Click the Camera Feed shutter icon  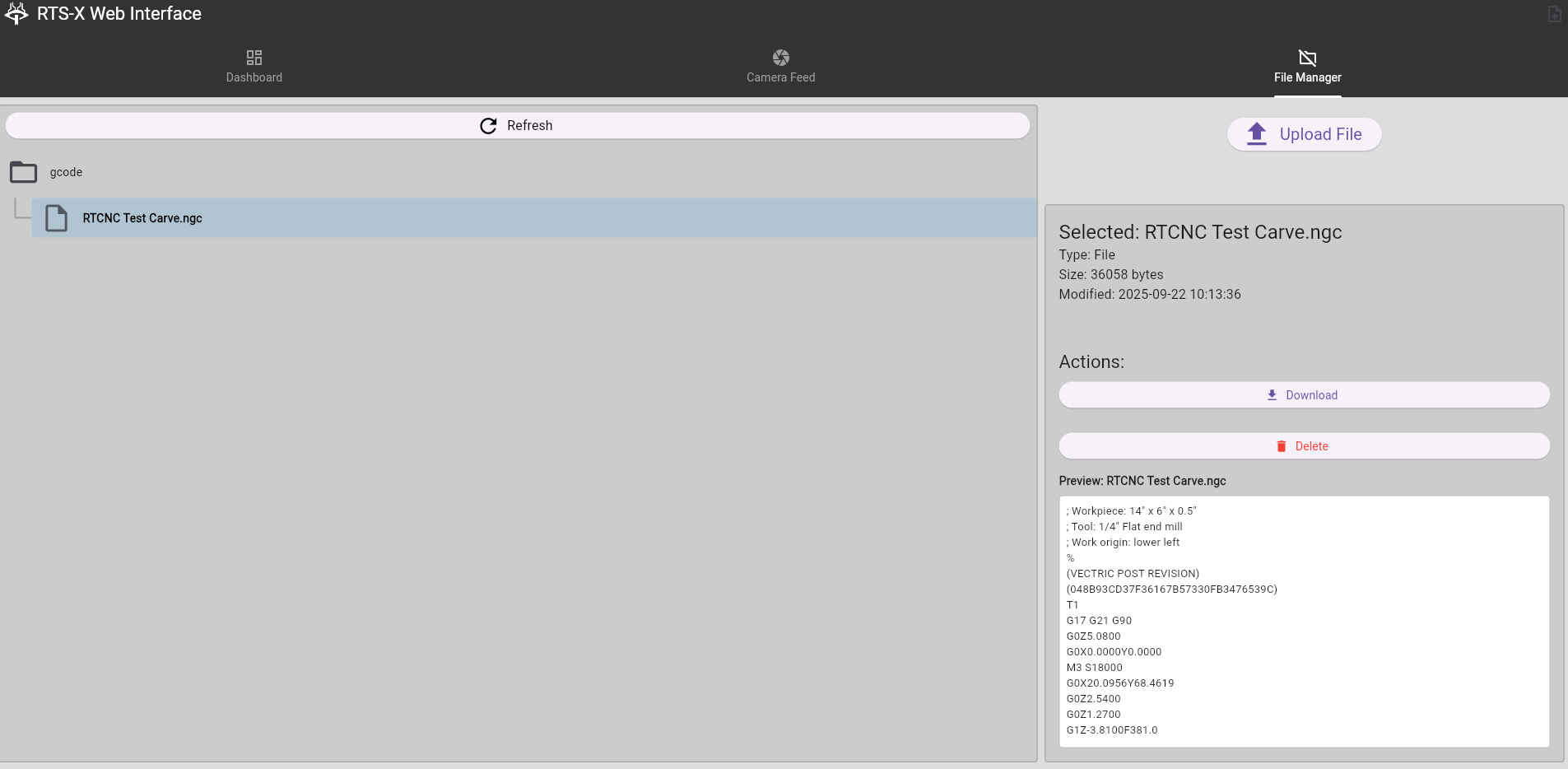point(780,58)
